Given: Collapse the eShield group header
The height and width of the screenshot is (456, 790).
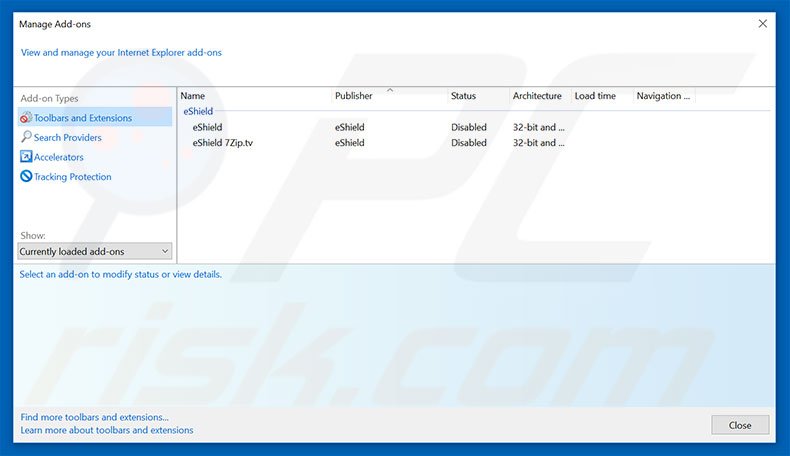Looking at the screenshot, I should click(x=198, y=112).
